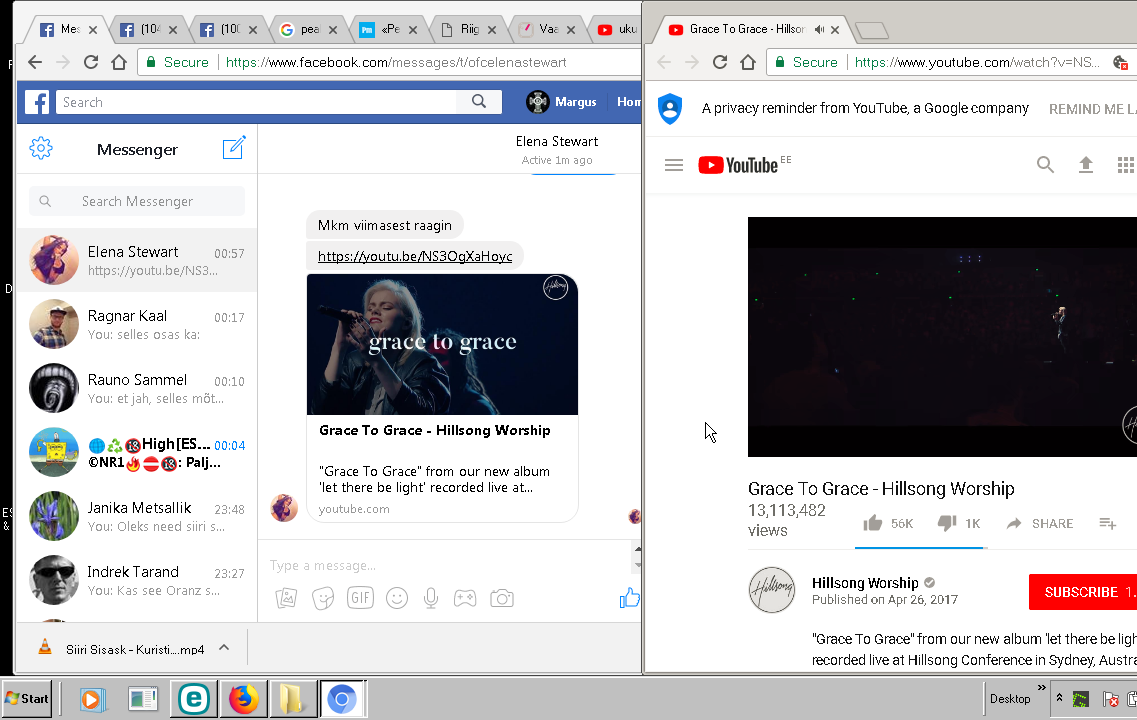This screenshot has height=720, width=1137.
Task: Show hidden system tray icons
Action: point(1059,698)
